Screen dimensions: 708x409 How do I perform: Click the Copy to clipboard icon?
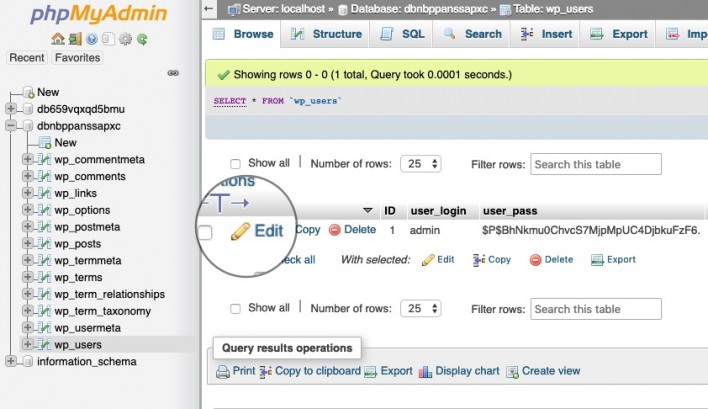click(x=265, y=372)
